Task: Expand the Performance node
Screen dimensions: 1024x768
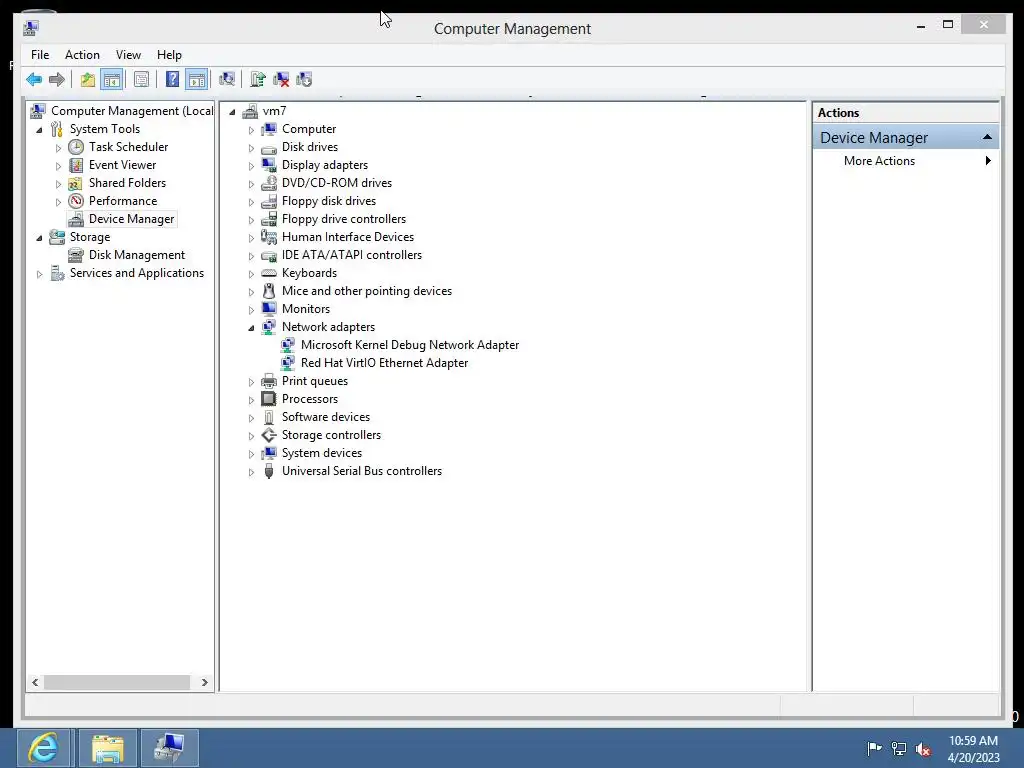Action: click(58, 202)
